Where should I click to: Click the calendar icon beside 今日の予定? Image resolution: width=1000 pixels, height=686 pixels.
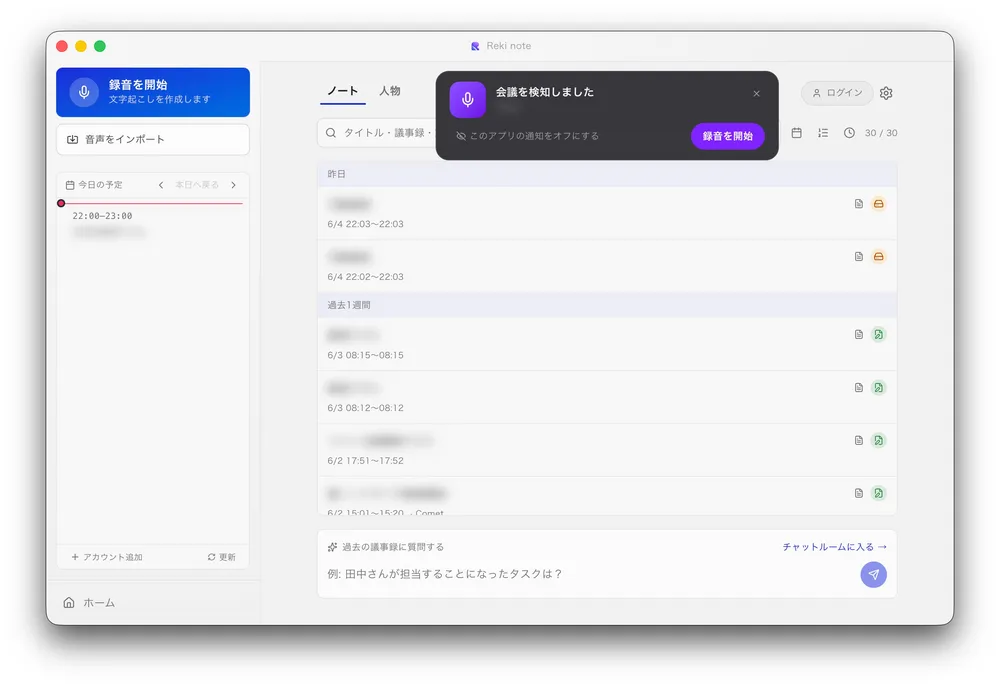(70, 185)
